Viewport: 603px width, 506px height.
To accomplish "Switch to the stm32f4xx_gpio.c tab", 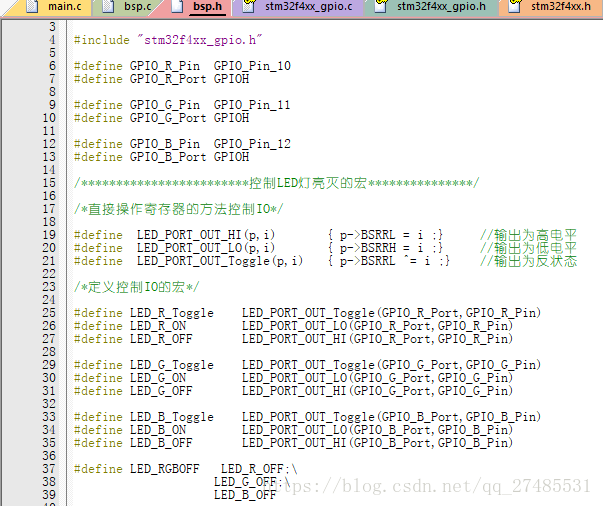I will [x=308, y=7].
